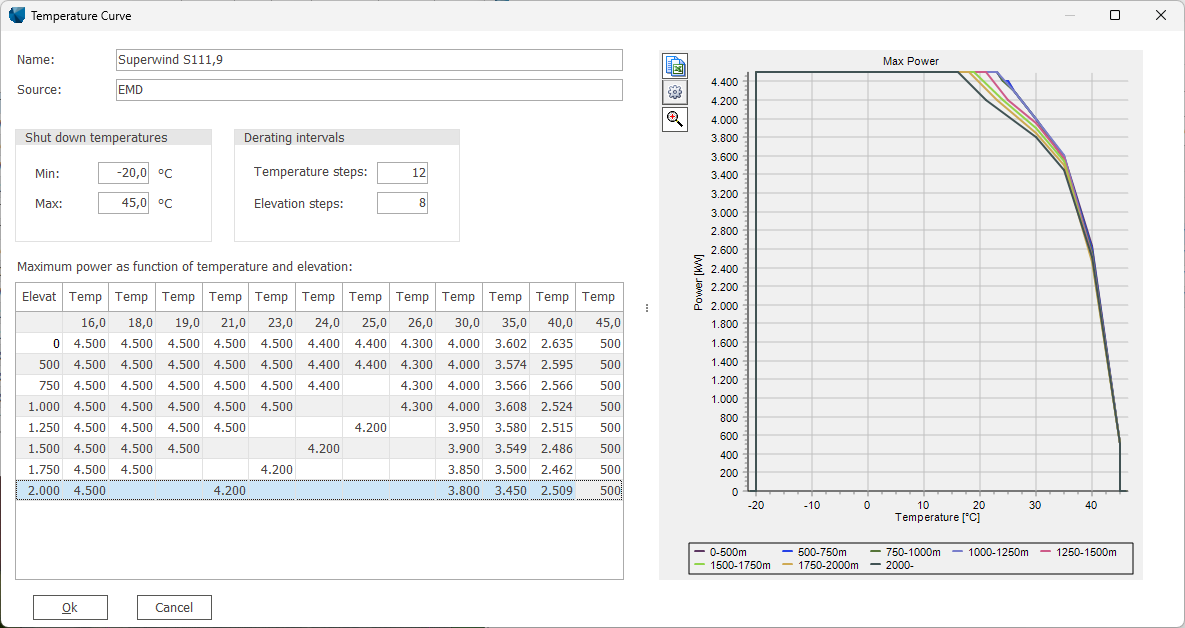Click the Temperature Curve title bar icon
Viewport: 1185px width, 628px height.
tap(16, 15)
